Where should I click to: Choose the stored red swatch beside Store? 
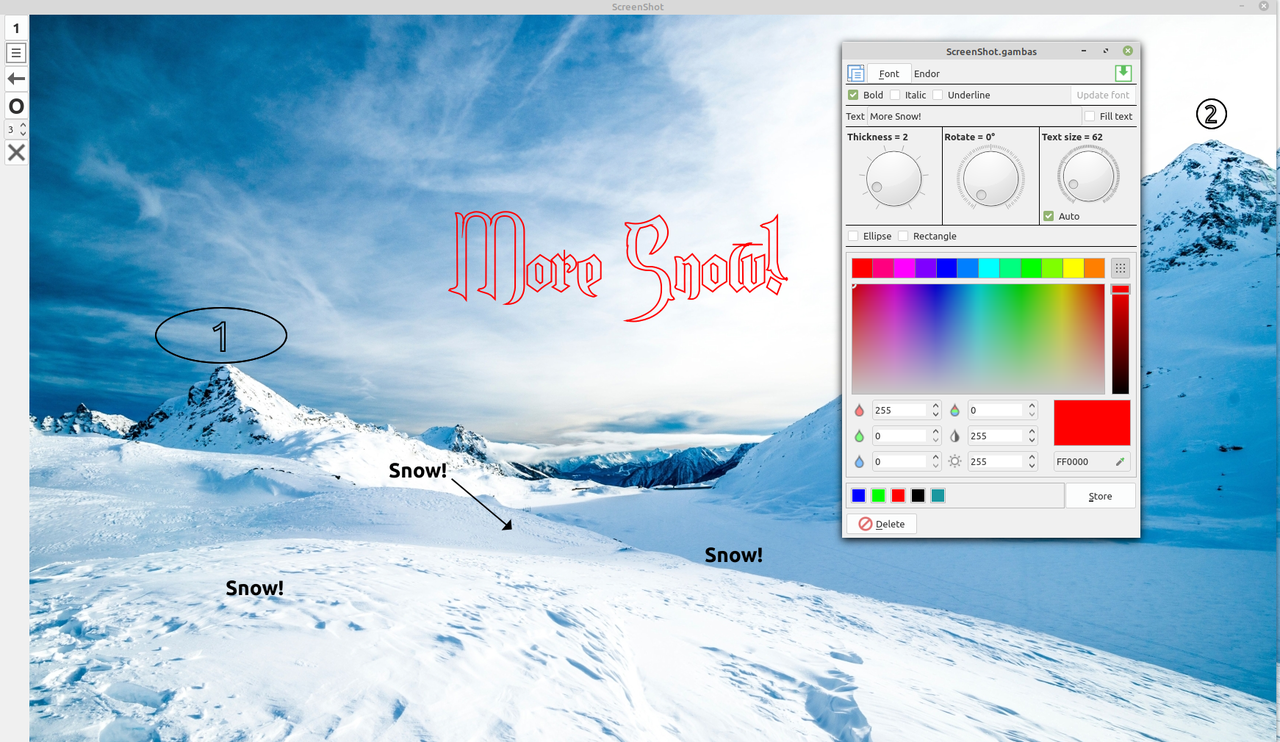pyautogui.click(x=898, y=495)
